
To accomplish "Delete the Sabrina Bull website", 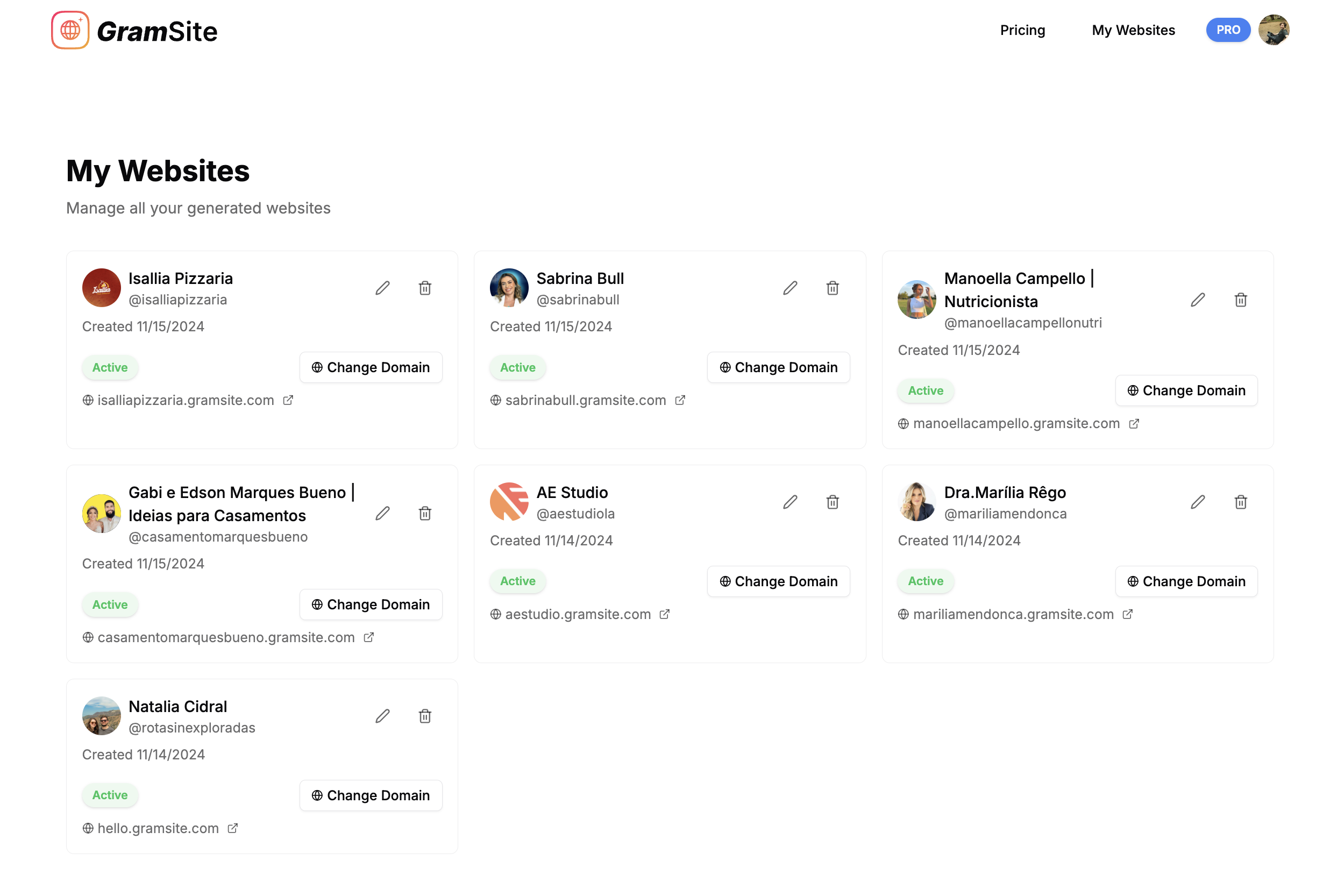I will coord(833,288).
